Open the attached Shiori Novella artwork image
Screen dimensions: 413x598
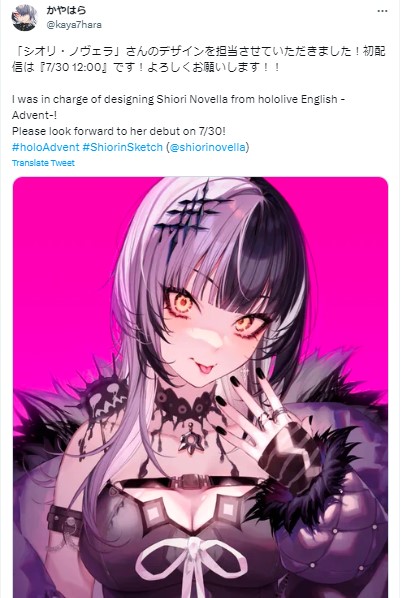tap(201, 387)
